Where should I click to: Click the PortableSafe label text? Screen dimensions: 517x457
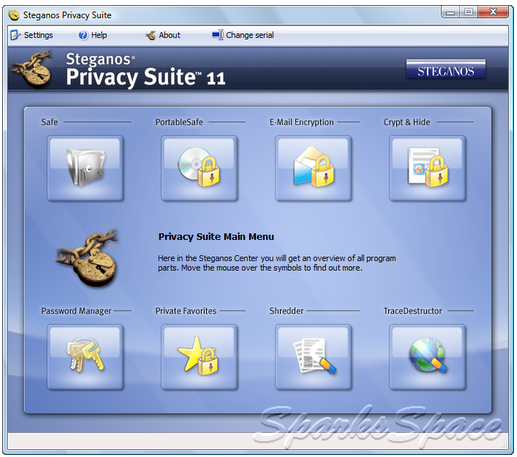coord(179,122)
